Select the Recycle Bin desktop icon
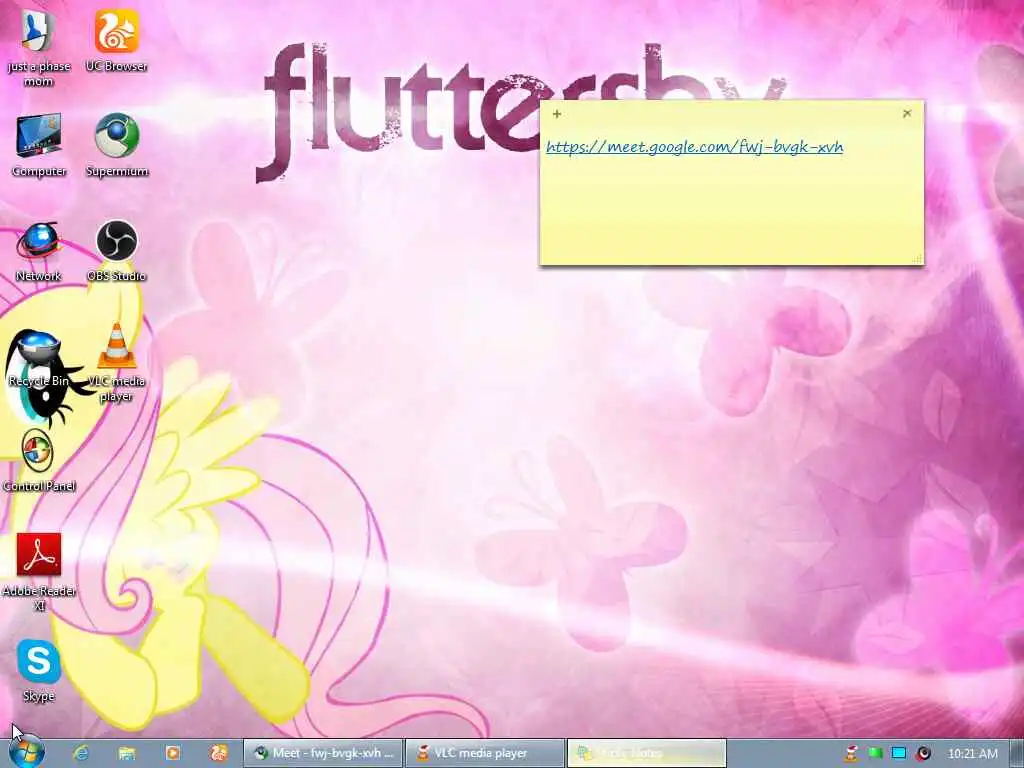 [39, 358]
